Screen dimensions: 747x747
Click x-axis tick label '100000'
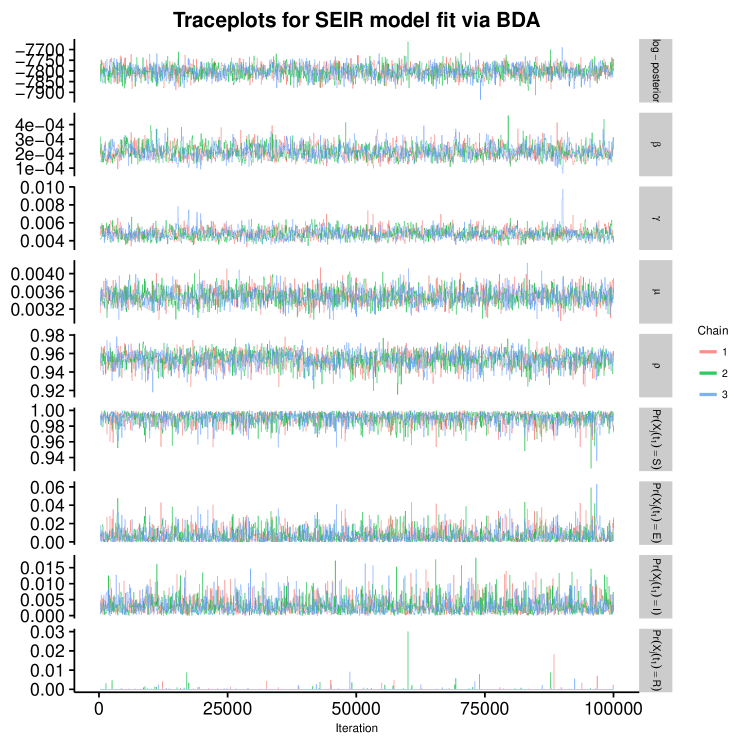tap(613, 708)
